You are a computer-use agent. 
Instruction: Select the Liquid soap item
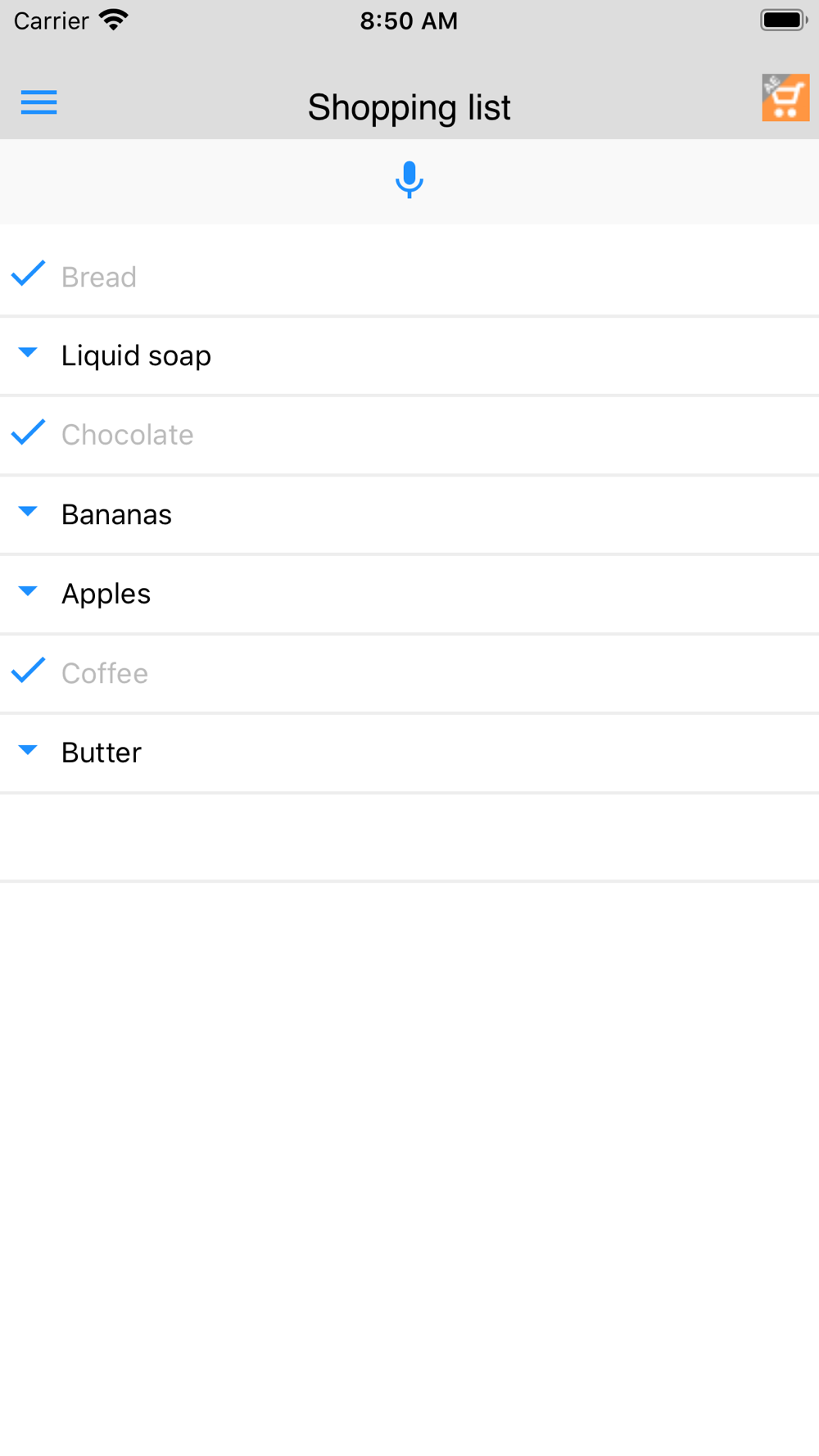point(409,356)
